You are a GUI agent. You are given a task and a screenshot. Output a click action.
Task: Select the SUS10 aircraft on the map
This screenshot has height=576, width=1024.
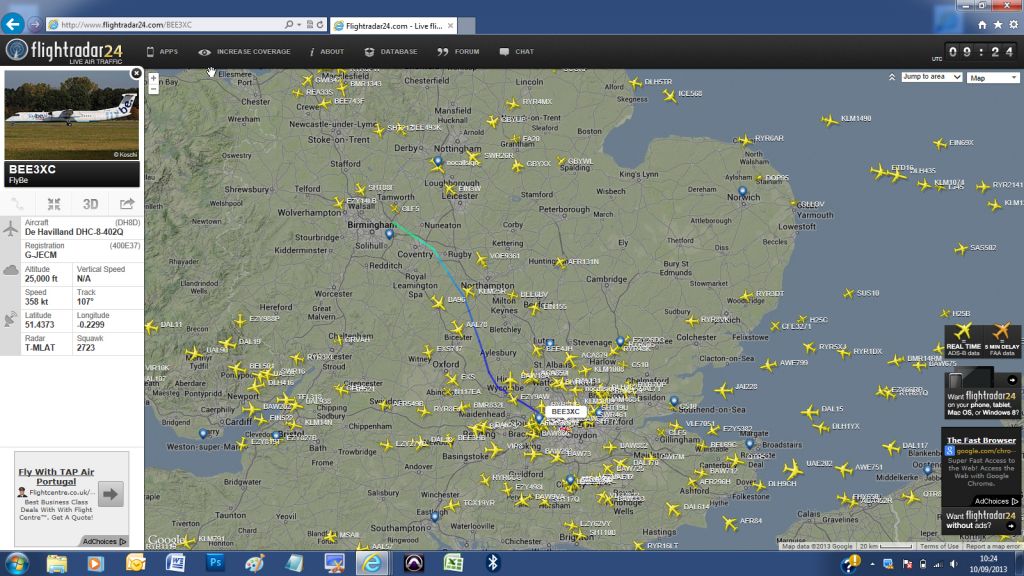pyautogui.click(x=848, y=294)
